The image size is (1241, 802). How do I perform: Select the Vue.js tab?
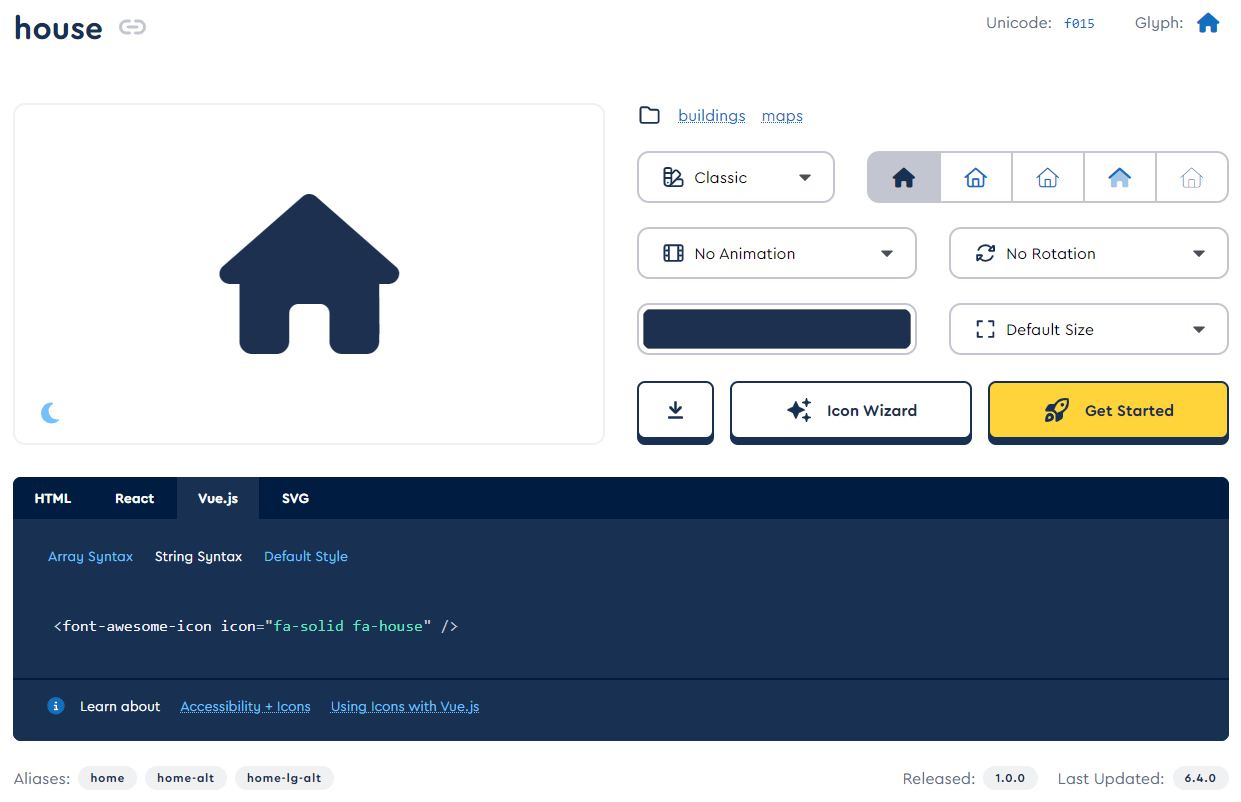tap(218, 498)
